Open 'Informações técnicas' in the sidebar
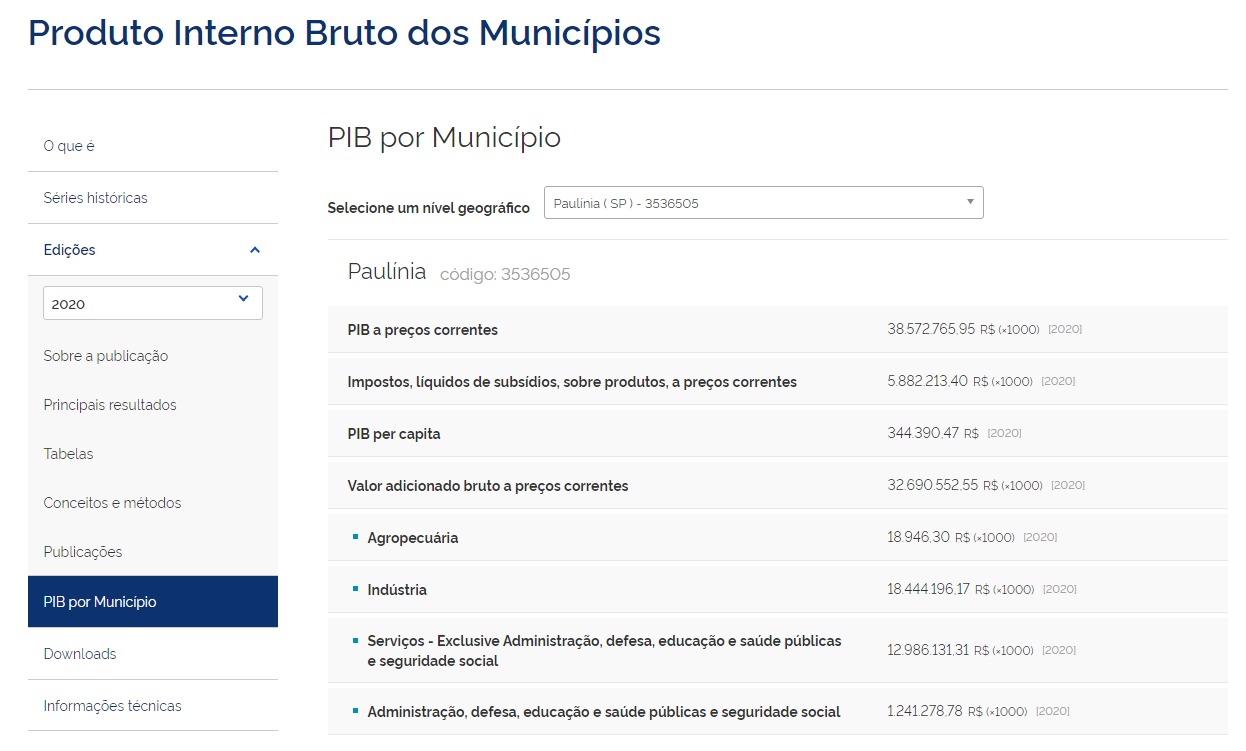This screenshot has width=1246, height=751. point(112,706)
